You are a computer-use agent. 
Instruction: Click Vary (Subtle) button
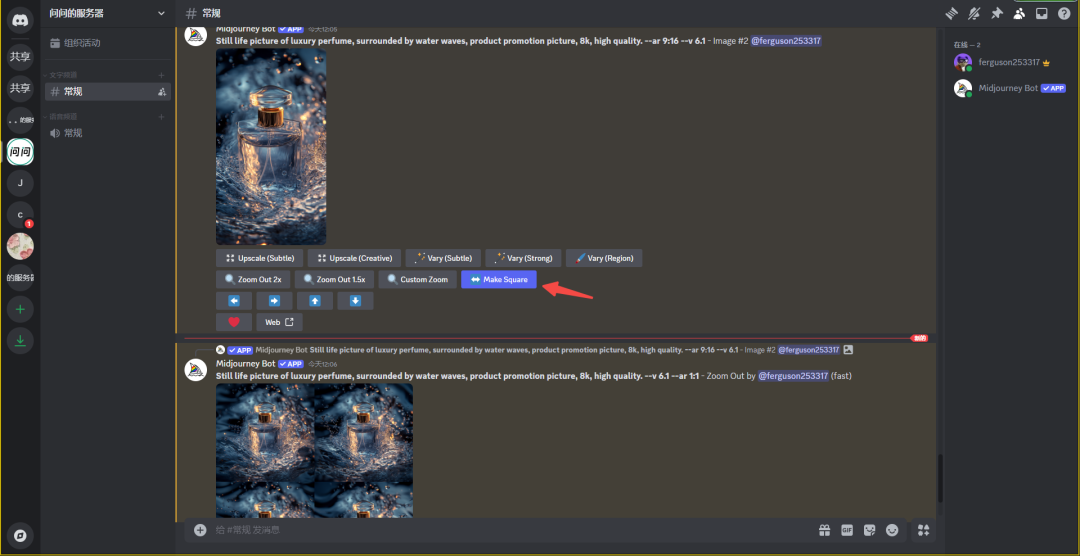click(443, 258)
